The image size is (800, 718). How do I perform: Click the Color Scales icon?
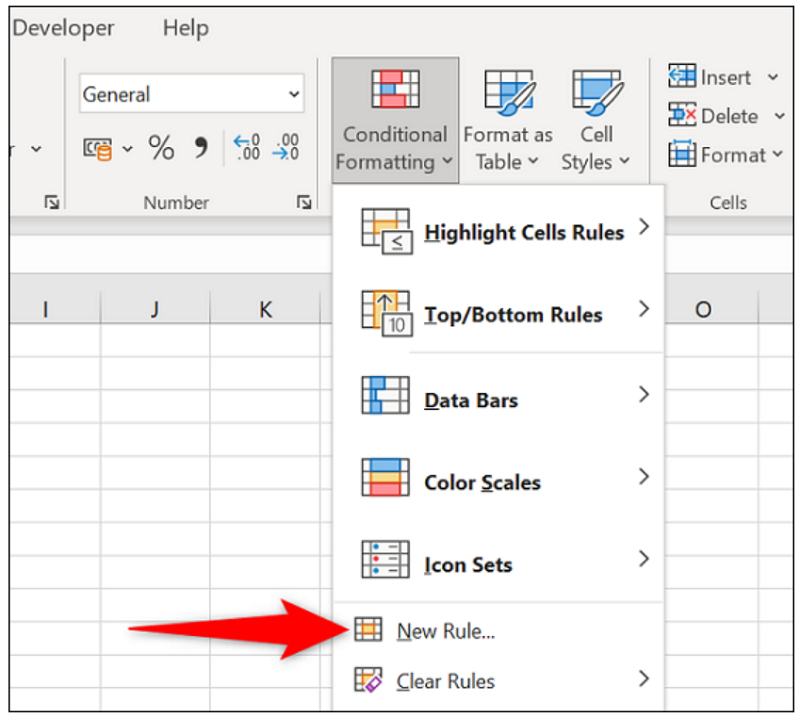tap(385, 477)
